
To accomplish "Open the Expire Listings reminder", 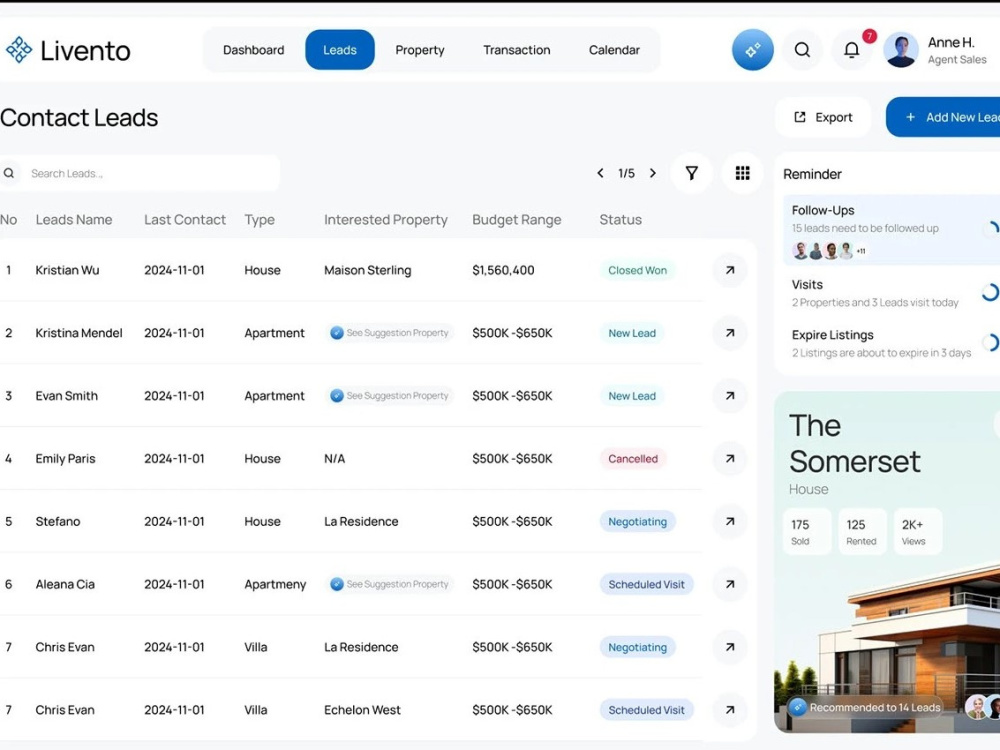I will point(892,343).
